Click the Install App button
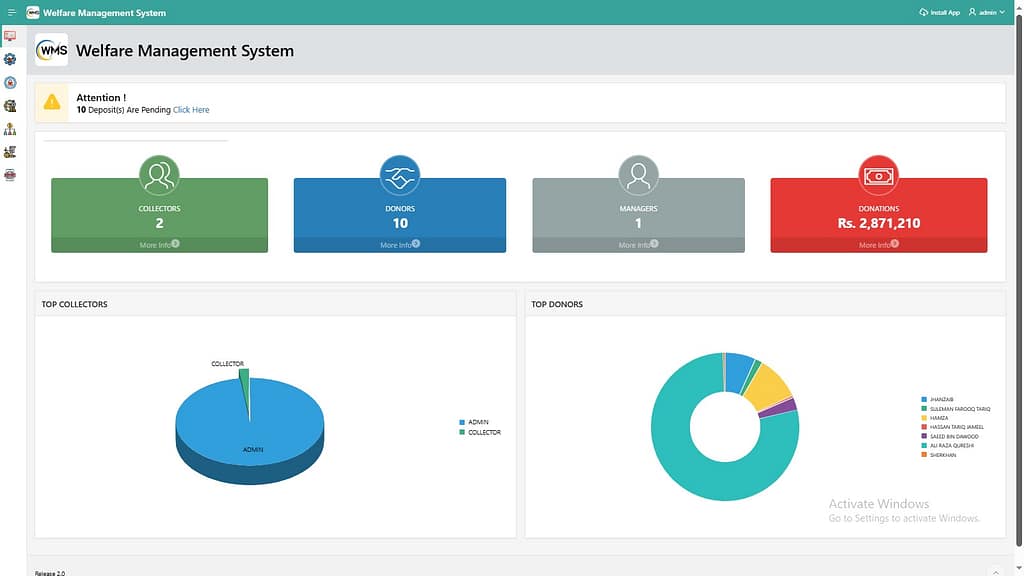The image size is (1024, 576). (x=939, y=12)
